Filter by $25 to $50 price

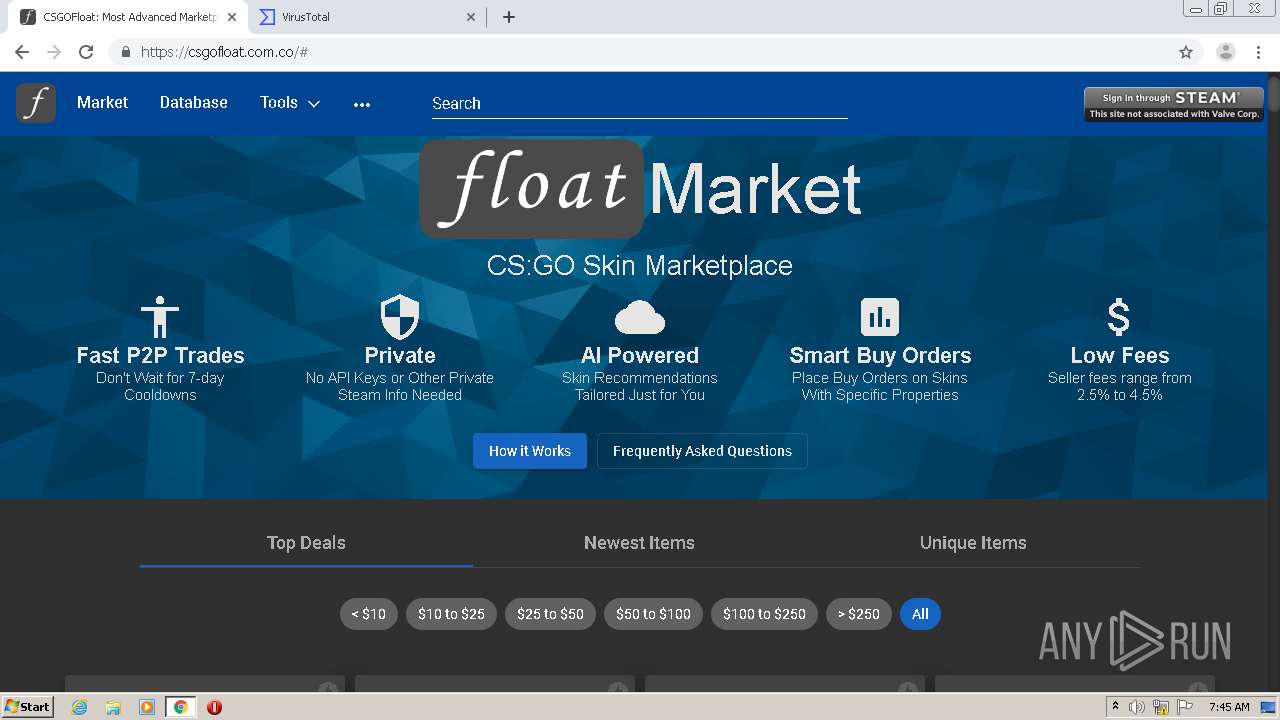pos(550,614)
